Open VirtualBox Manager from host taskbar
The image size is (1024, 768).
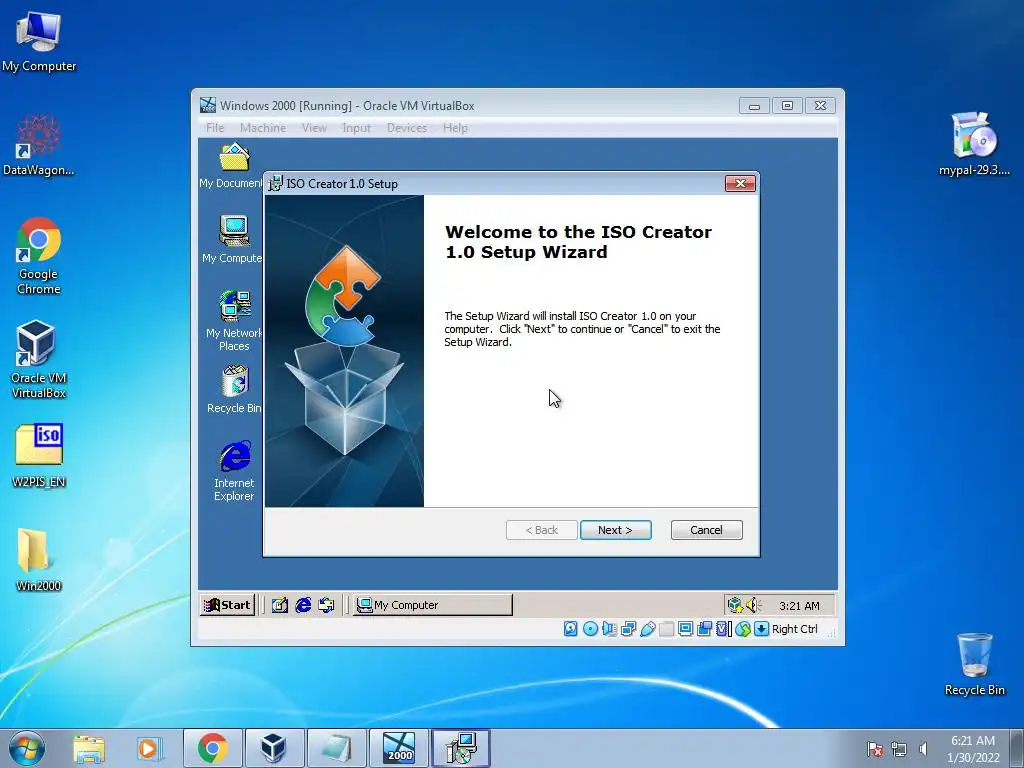[x=274, y=748]
